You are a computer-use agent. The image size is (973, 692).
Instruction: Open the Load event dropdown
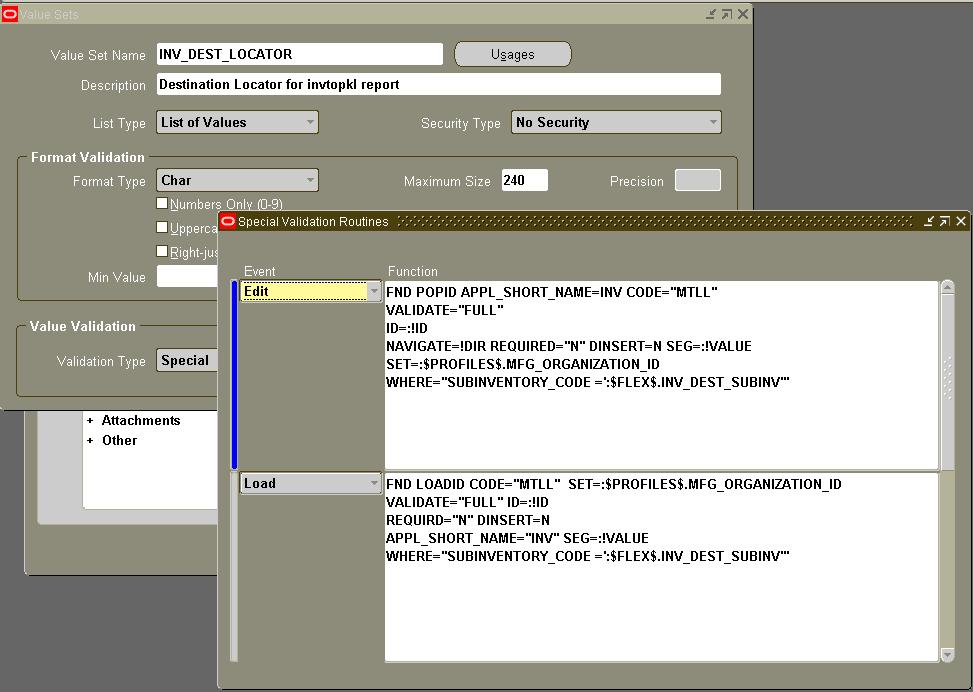[372, 483]
